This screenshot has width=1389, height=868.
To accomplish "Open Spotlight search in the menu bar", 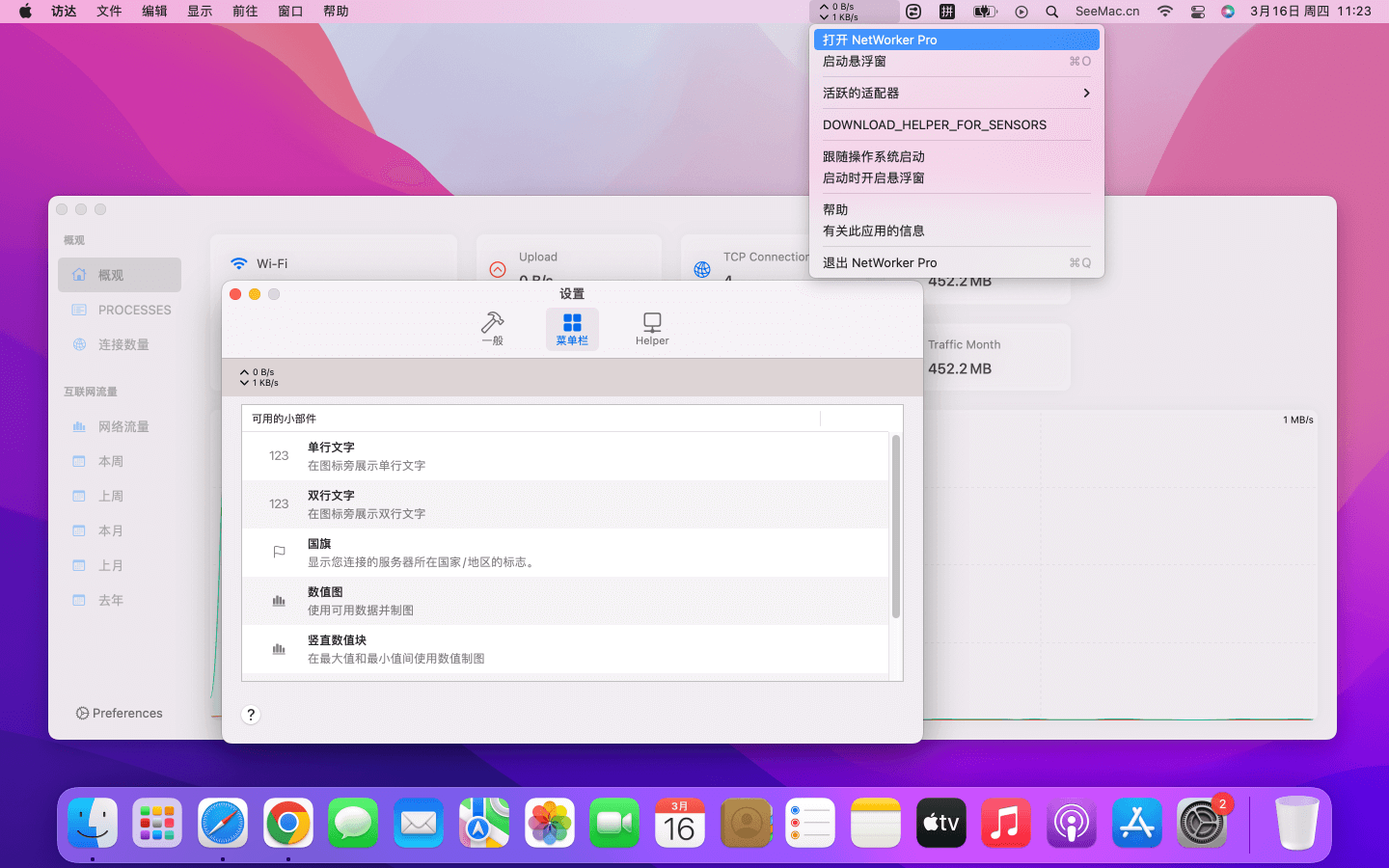I will click(x=1051, y=11).
